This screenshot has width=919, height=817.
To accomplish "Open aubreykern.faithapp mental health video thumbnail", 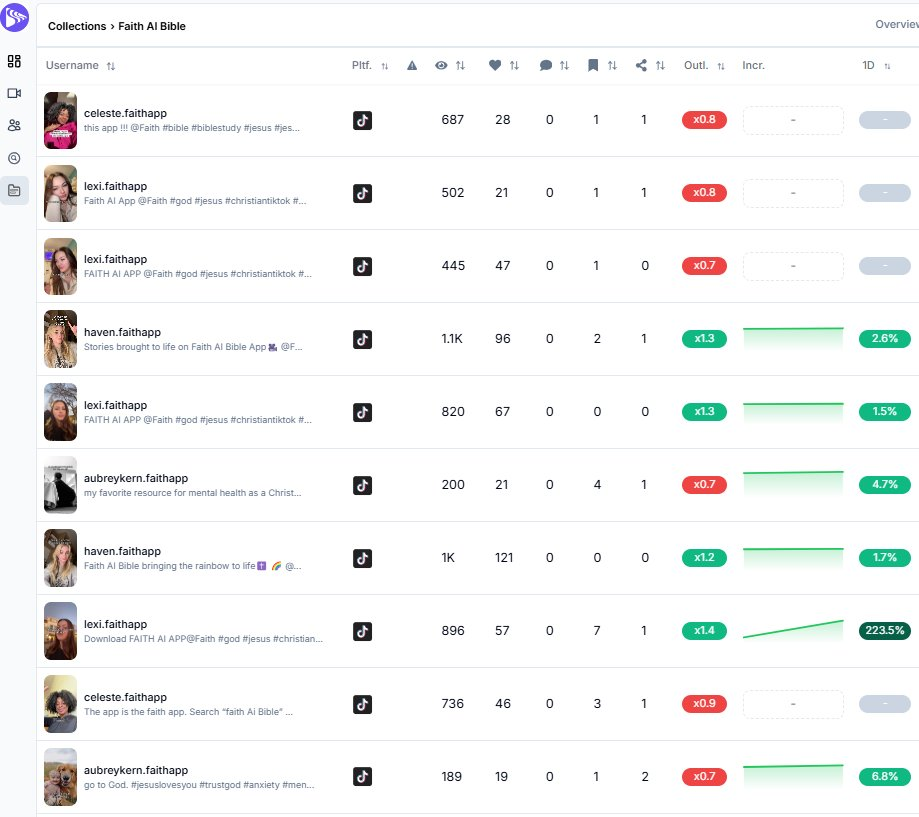I will tap(60, 485).
